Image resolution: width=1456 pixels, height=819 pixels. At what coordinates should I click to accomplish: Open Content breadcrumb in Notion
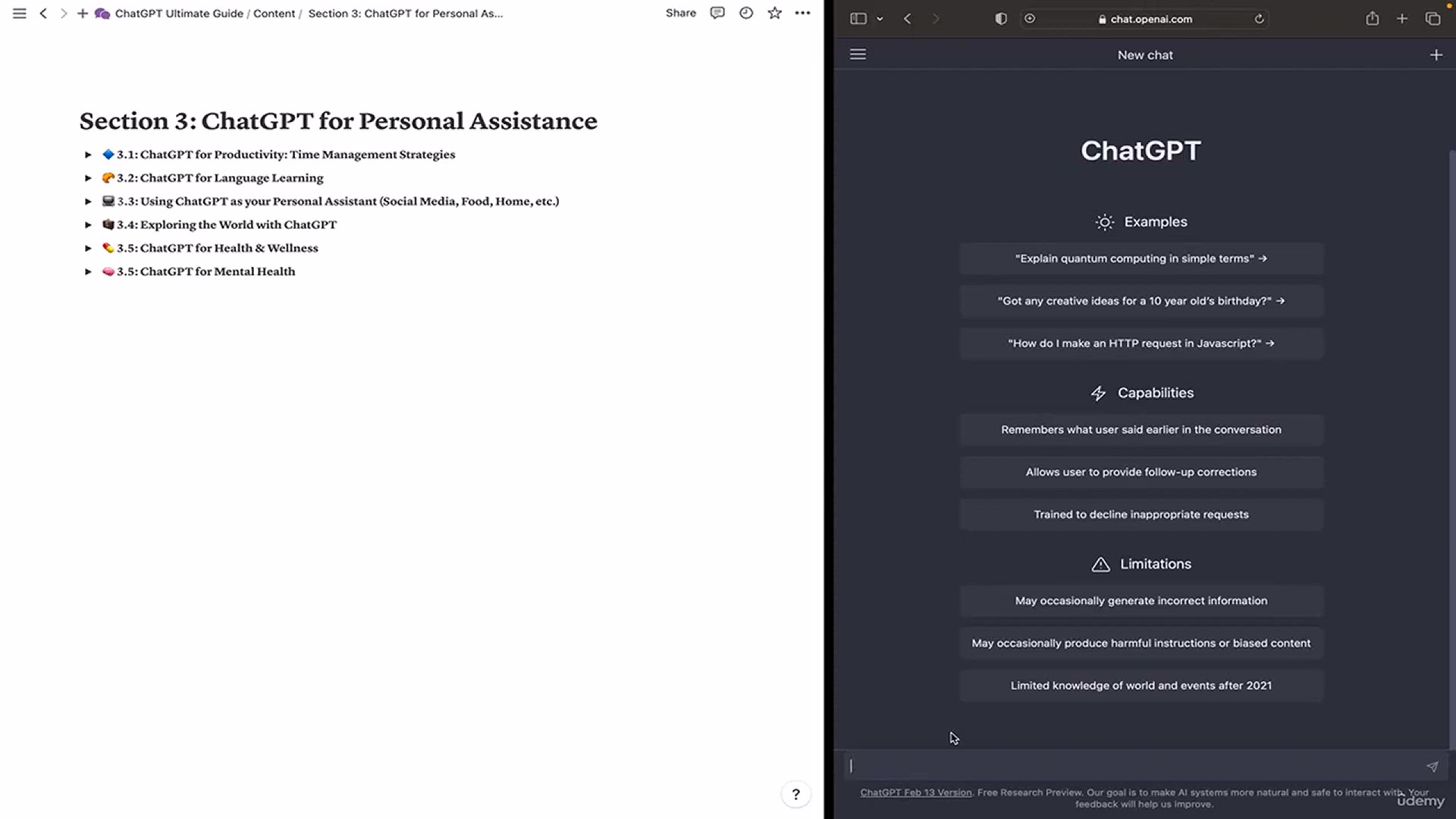pos(274,14)
